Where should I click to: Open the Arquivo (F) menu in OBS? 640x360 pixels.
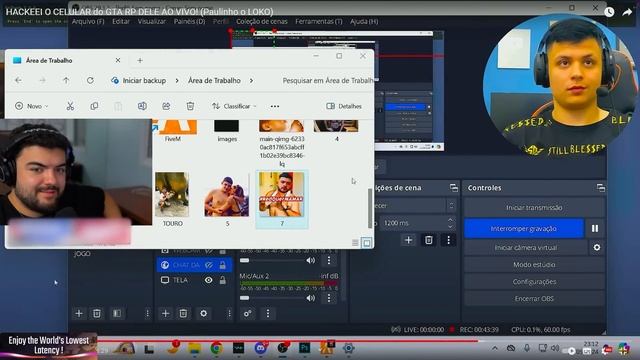click(88, 21)
